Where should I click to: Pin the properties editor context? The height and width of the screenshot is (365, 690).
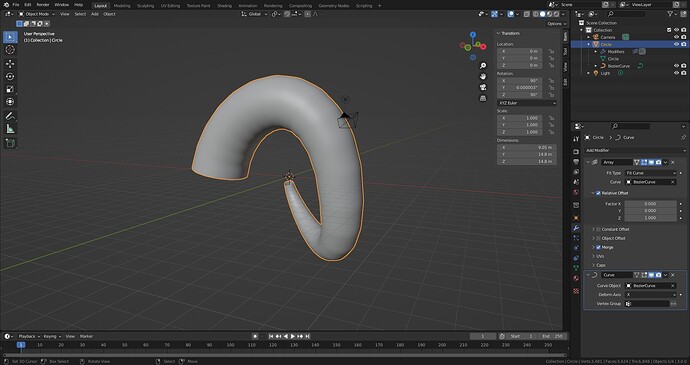683,137
